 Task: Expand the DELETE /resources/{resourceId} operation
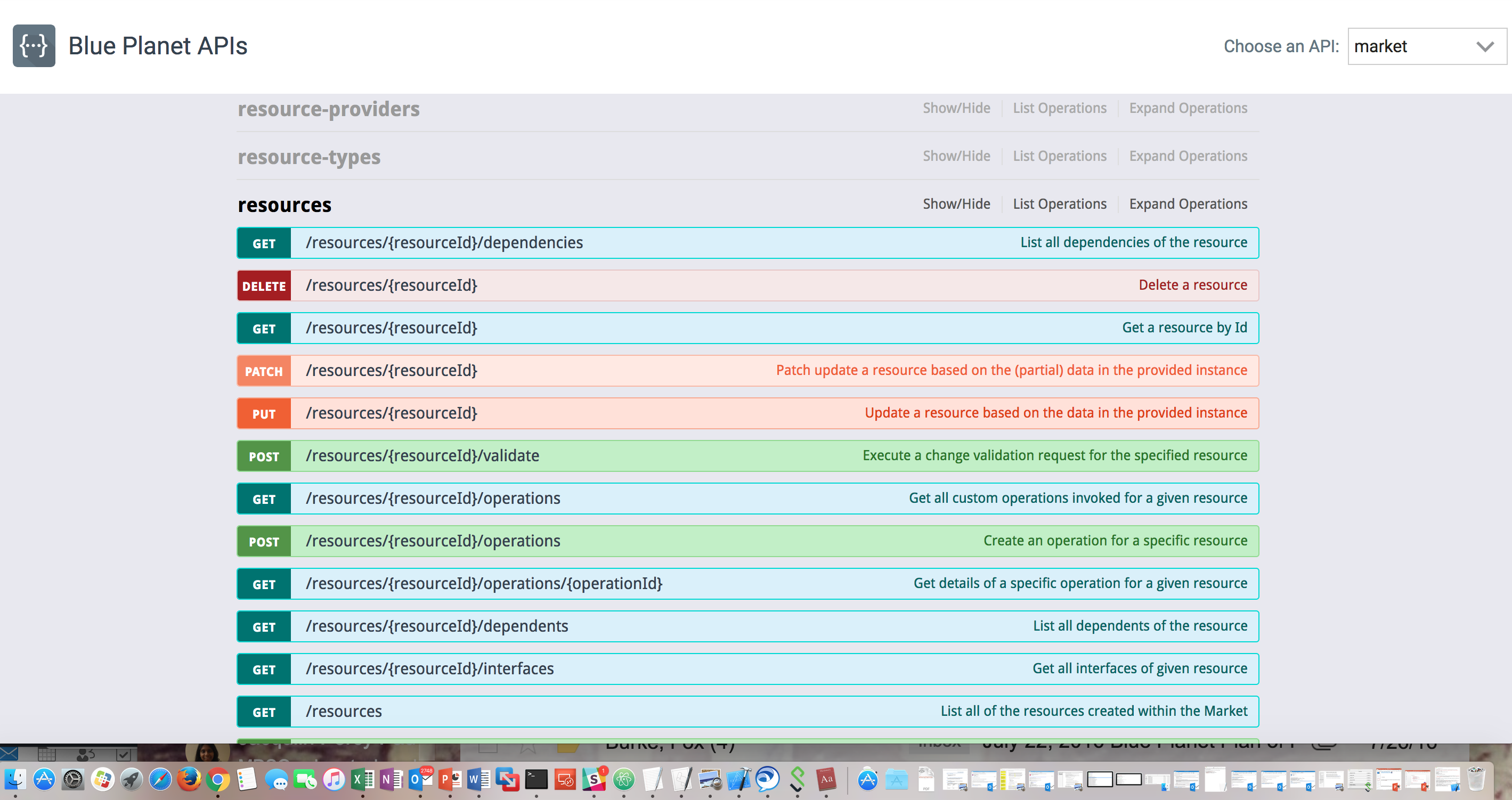(x=392, y=285)
